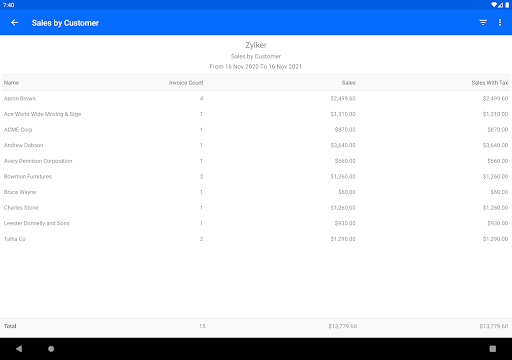Image resolution: width=512 pixels, height=360 pixels.
Task: Tap the report date range text
Action: (256, 67)
